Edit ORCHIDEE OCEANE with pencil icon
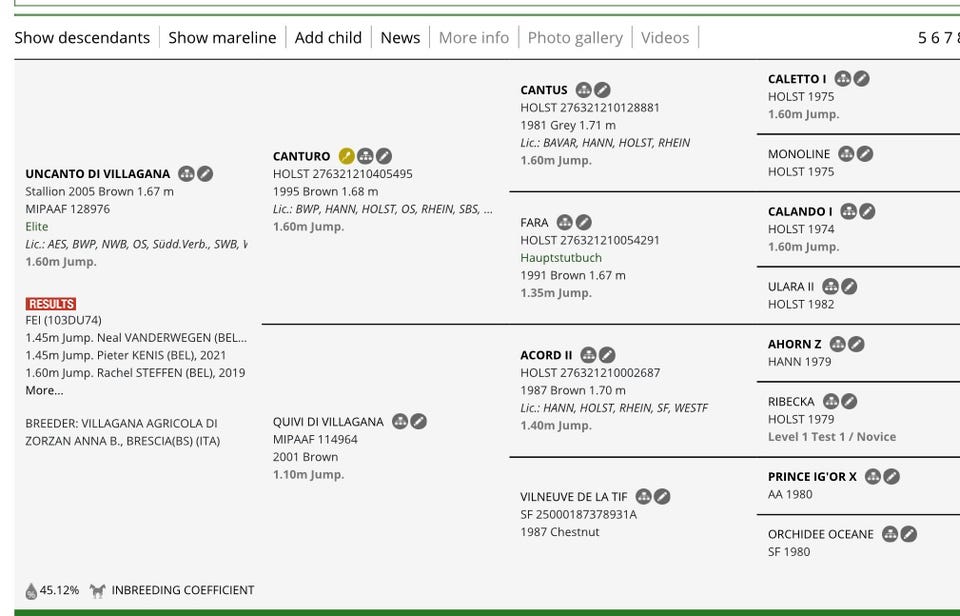The image size is (960, 616). [x=909, y=534]
